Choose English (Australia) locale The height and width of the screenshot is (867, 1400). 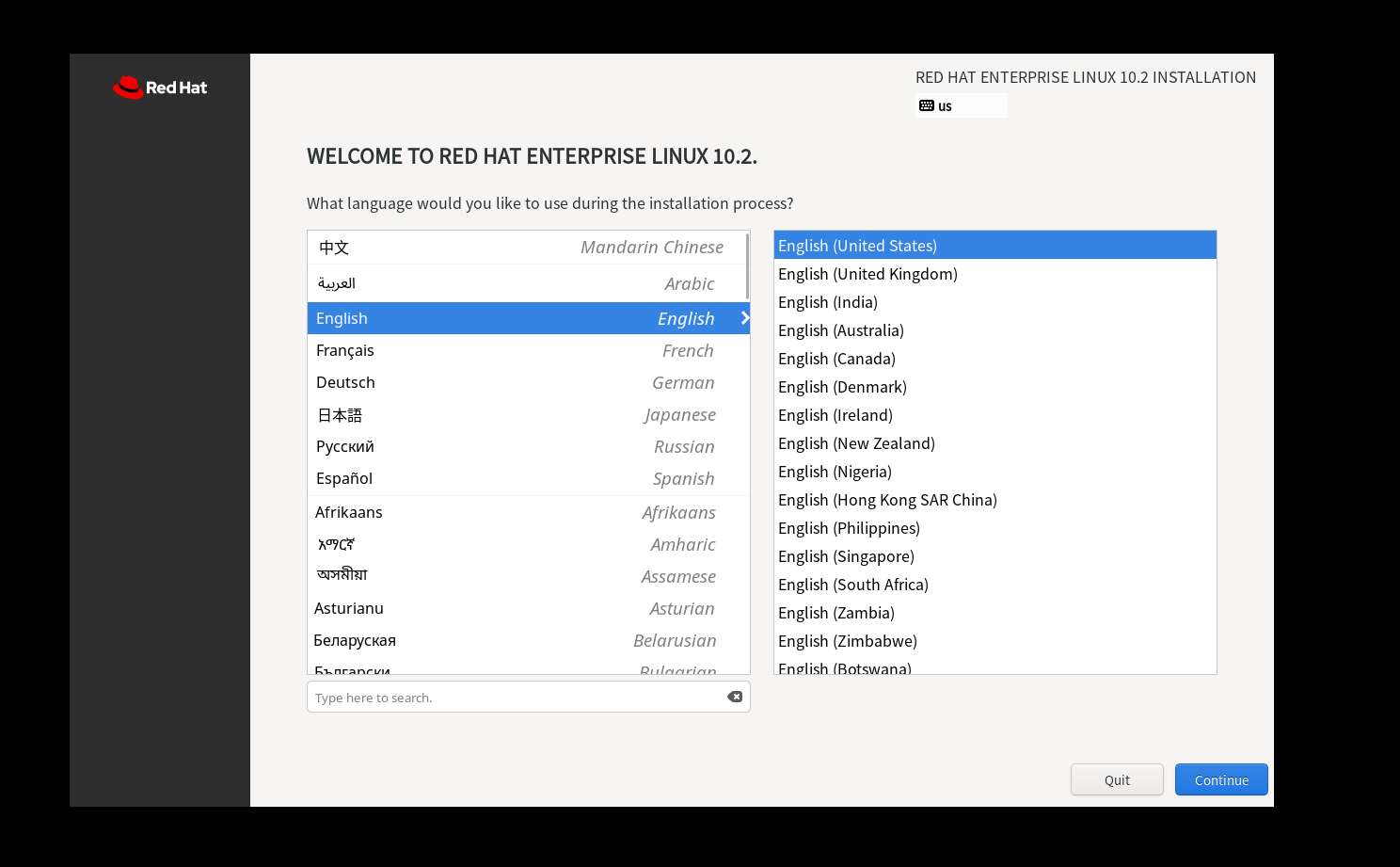(x=995, y=330)
